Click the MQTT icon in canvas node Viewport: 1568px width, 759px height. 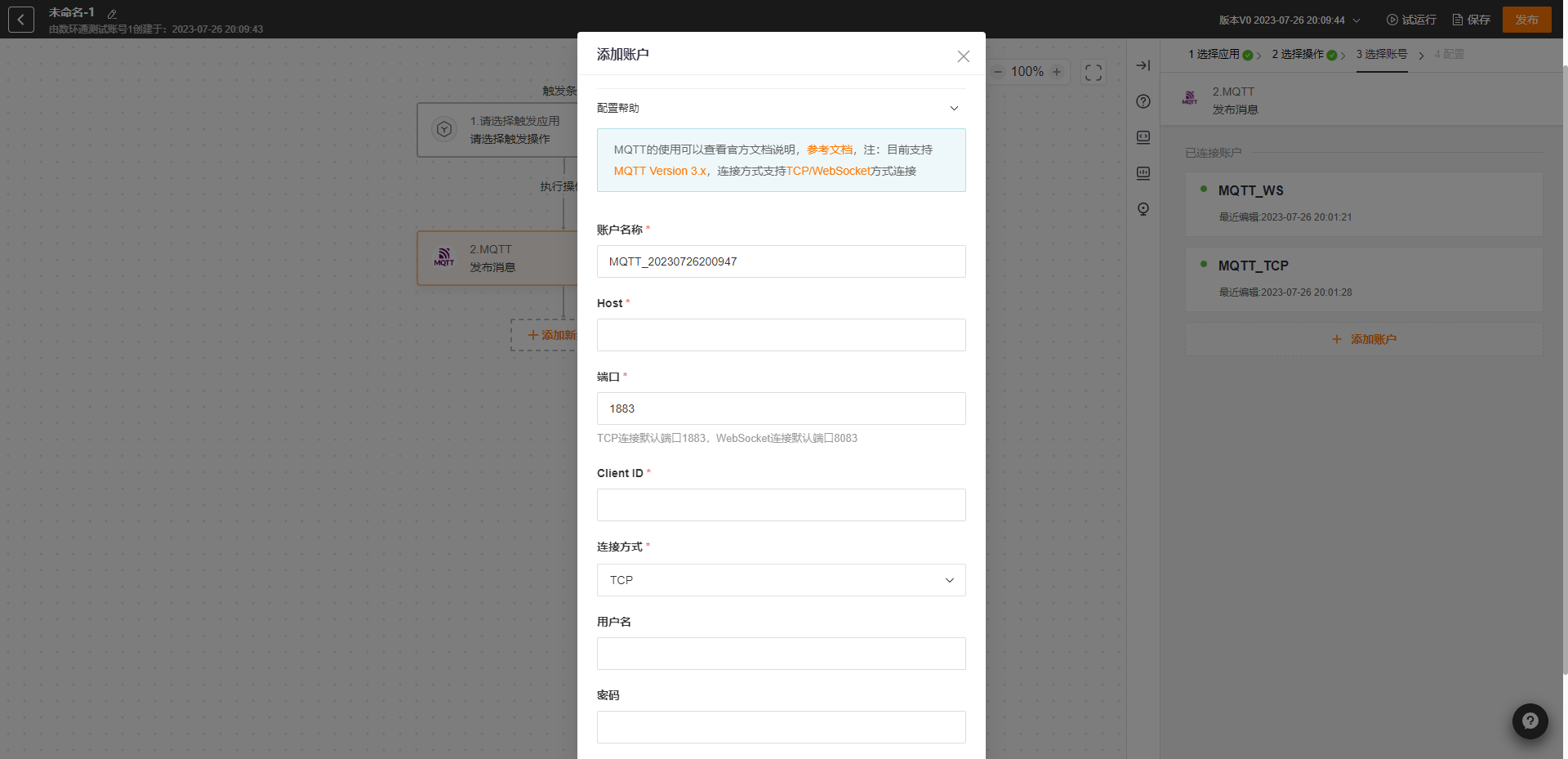[443, 257]
